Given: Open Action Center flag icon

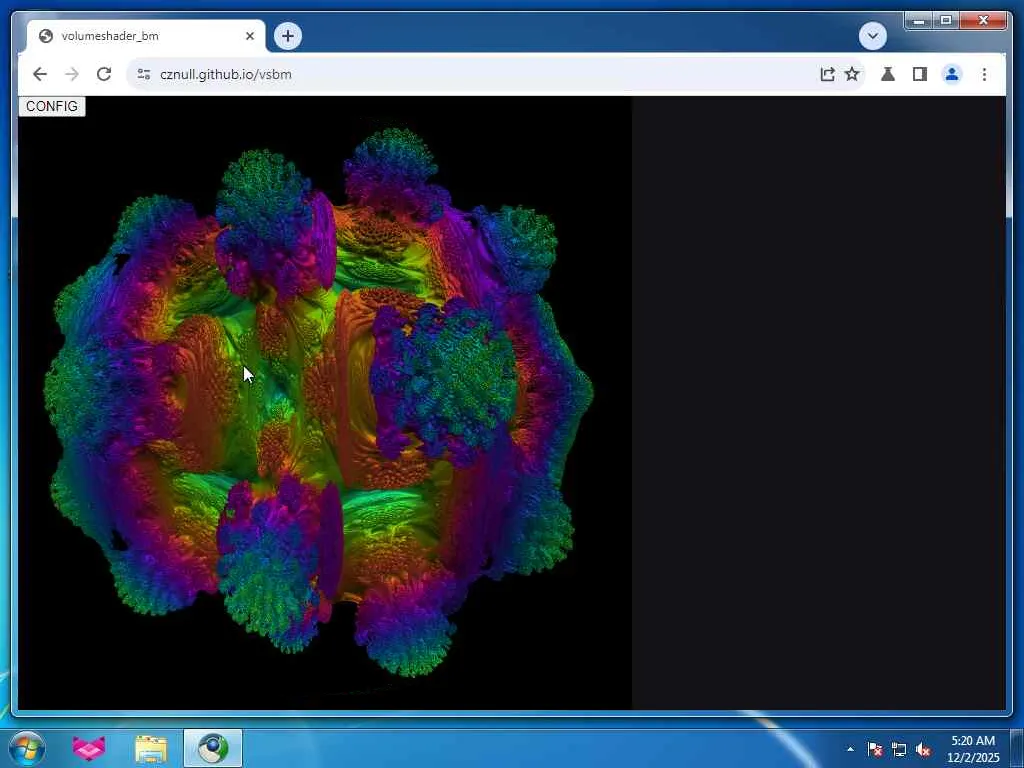Looking at the screenshot, I should pyautogui.click(x=874, y=749).
